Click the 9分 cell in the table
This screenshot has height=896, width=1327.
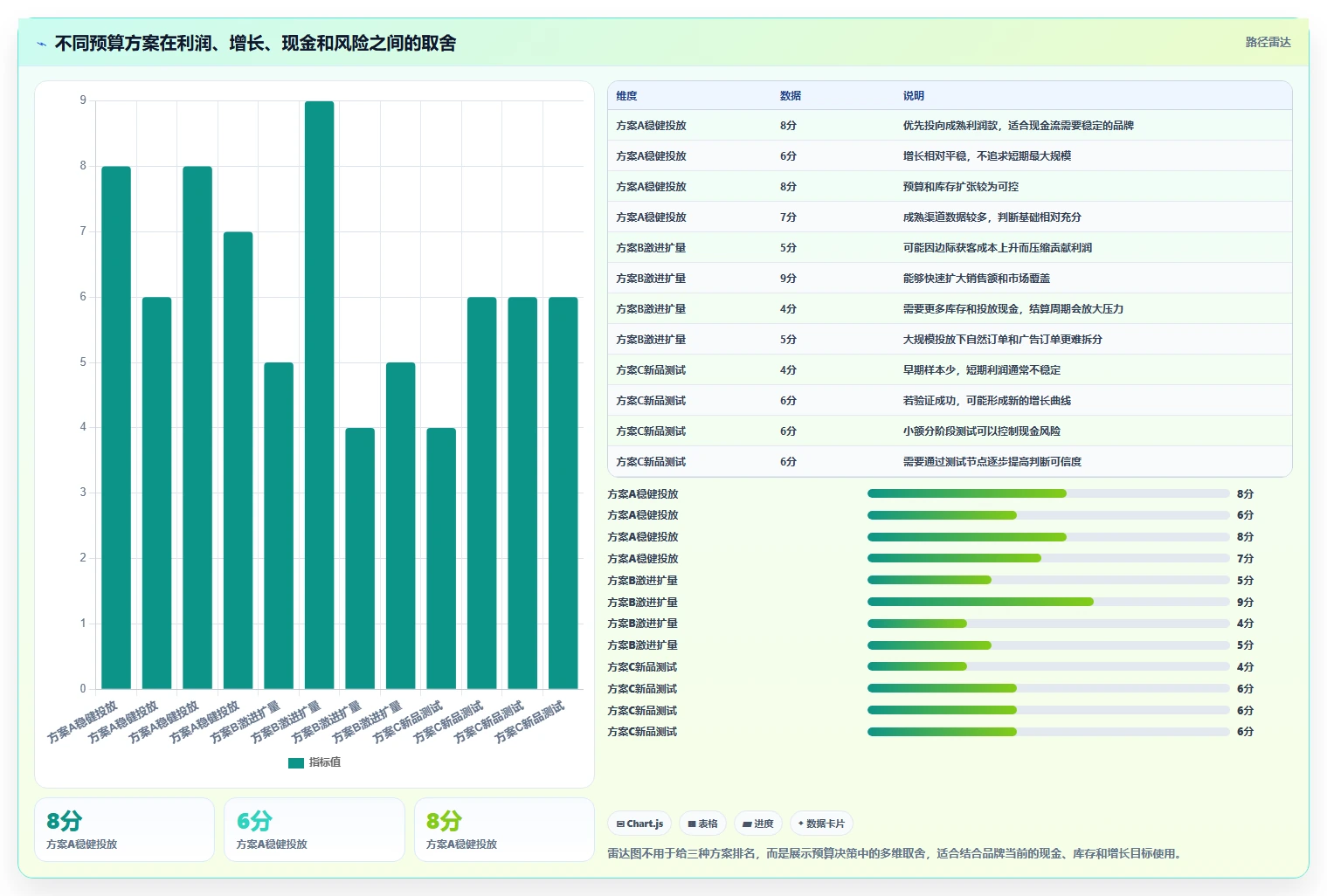coord(788,279)
